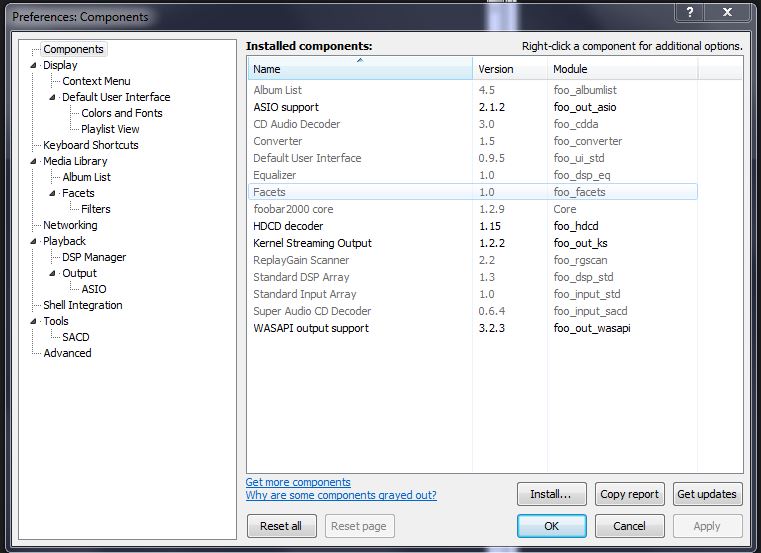Select the Album List component row
The width and height of the screenshot is (761, 553).
click(x=472, y=90)
